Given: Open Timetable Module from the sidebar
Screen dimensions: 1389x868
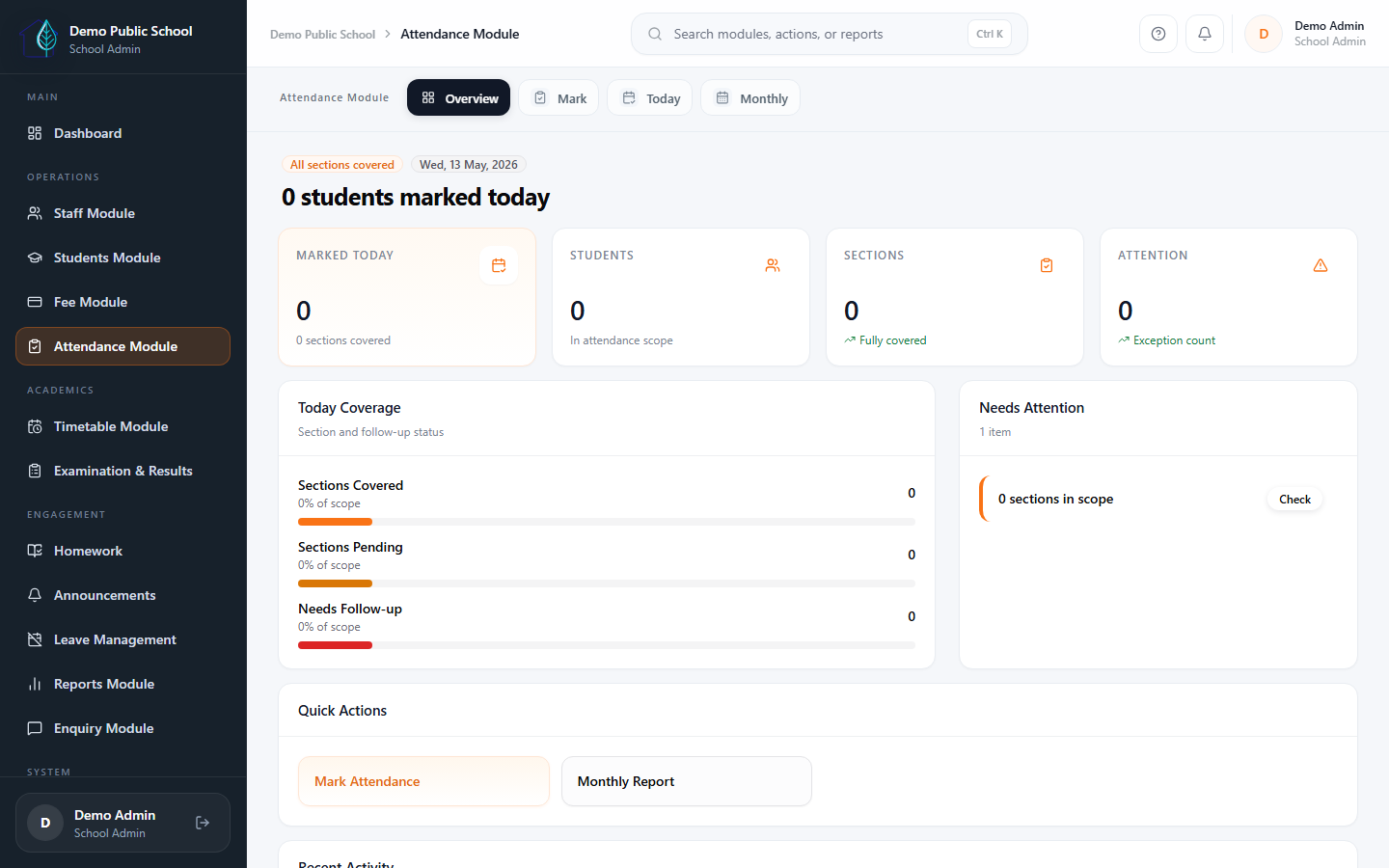Looking at the screenshot, I should click(123, 426).
